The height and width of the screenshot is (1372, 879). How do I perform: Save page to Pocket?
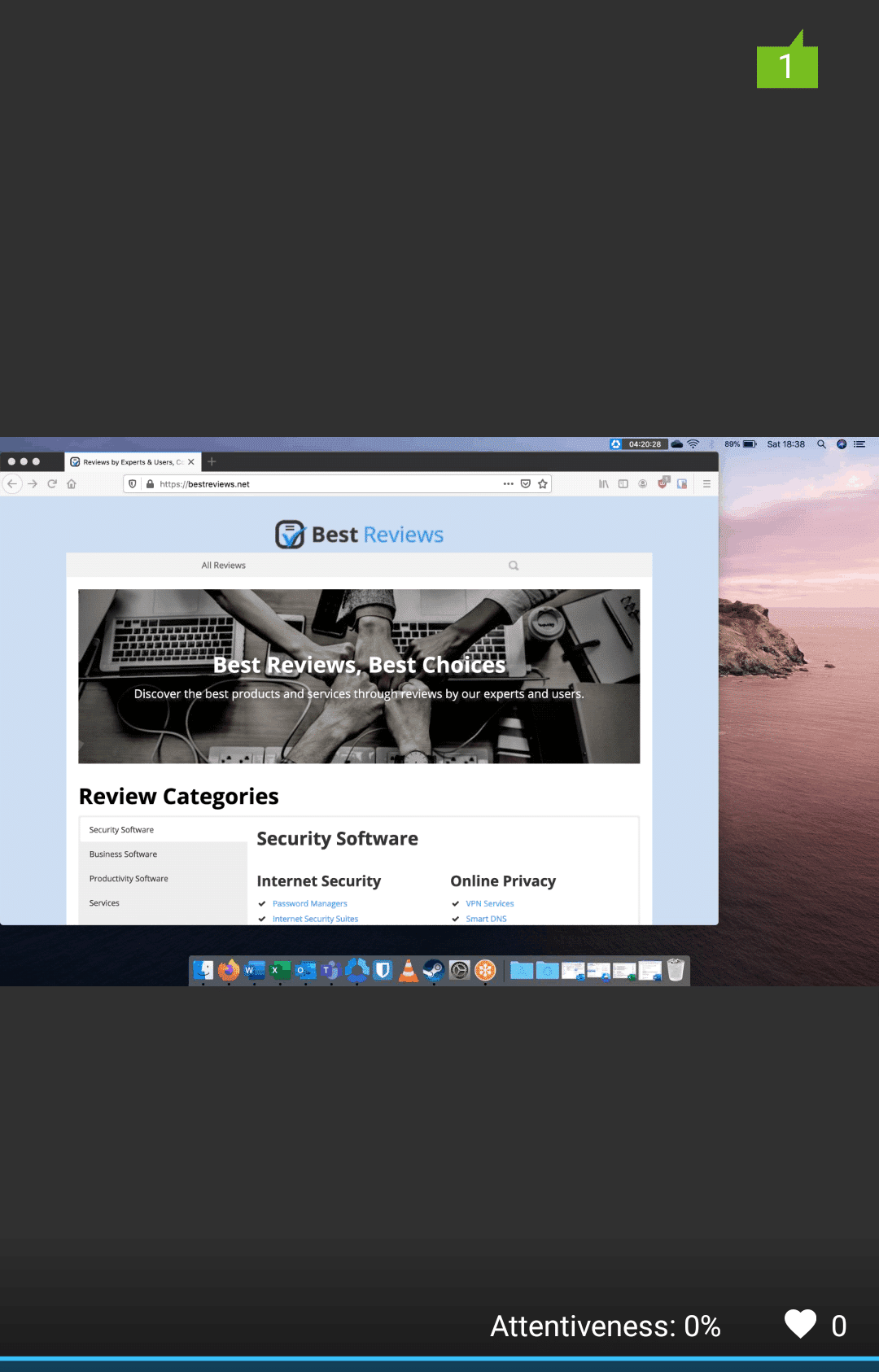pyautogui.click(x=526, y=483)
